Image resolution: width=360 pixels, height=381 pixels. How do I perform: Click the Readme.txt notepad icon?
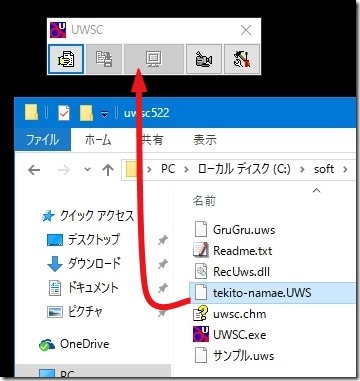(201, 250)
